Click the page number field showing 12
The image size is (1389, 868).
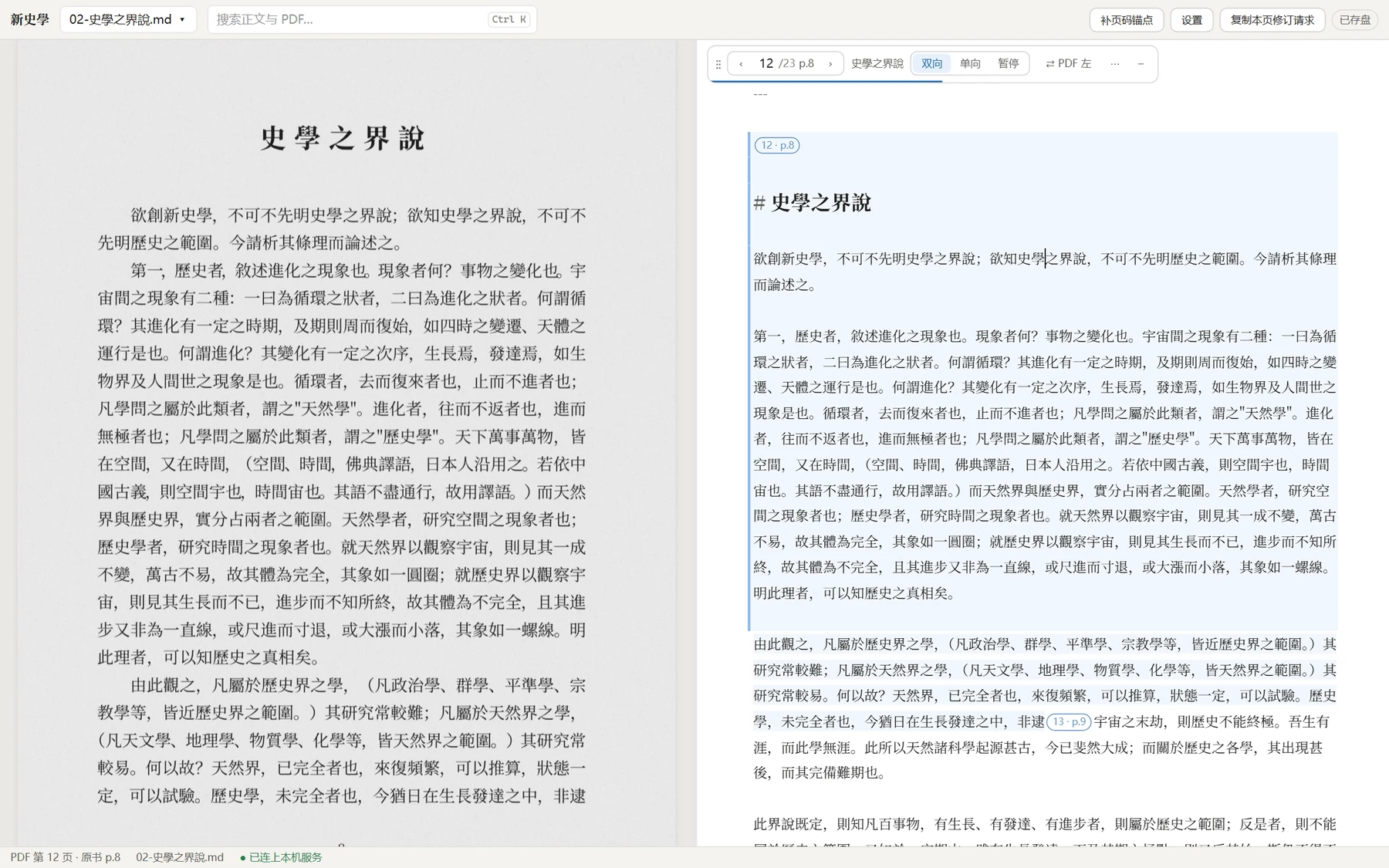pyautogui.click(x=765, y=64)
